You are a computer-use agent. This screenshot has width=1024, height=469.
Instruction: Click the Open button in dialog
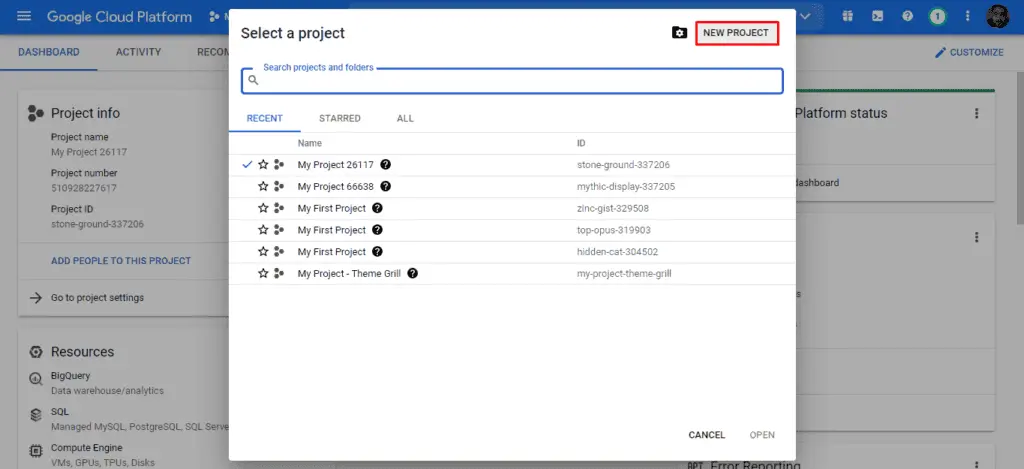point(762,435)
